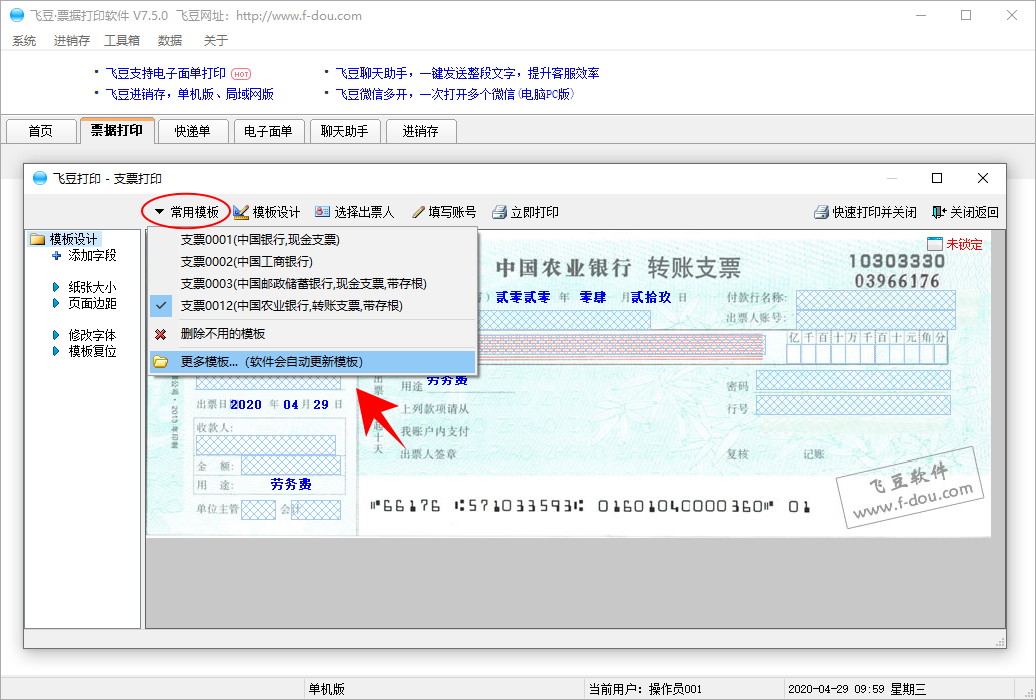The width and height of the screenshot is (1036, 700).
Task: Choose 删除不用的模板 from the menu
Action: pyautogui.click(x=313, y=334)
